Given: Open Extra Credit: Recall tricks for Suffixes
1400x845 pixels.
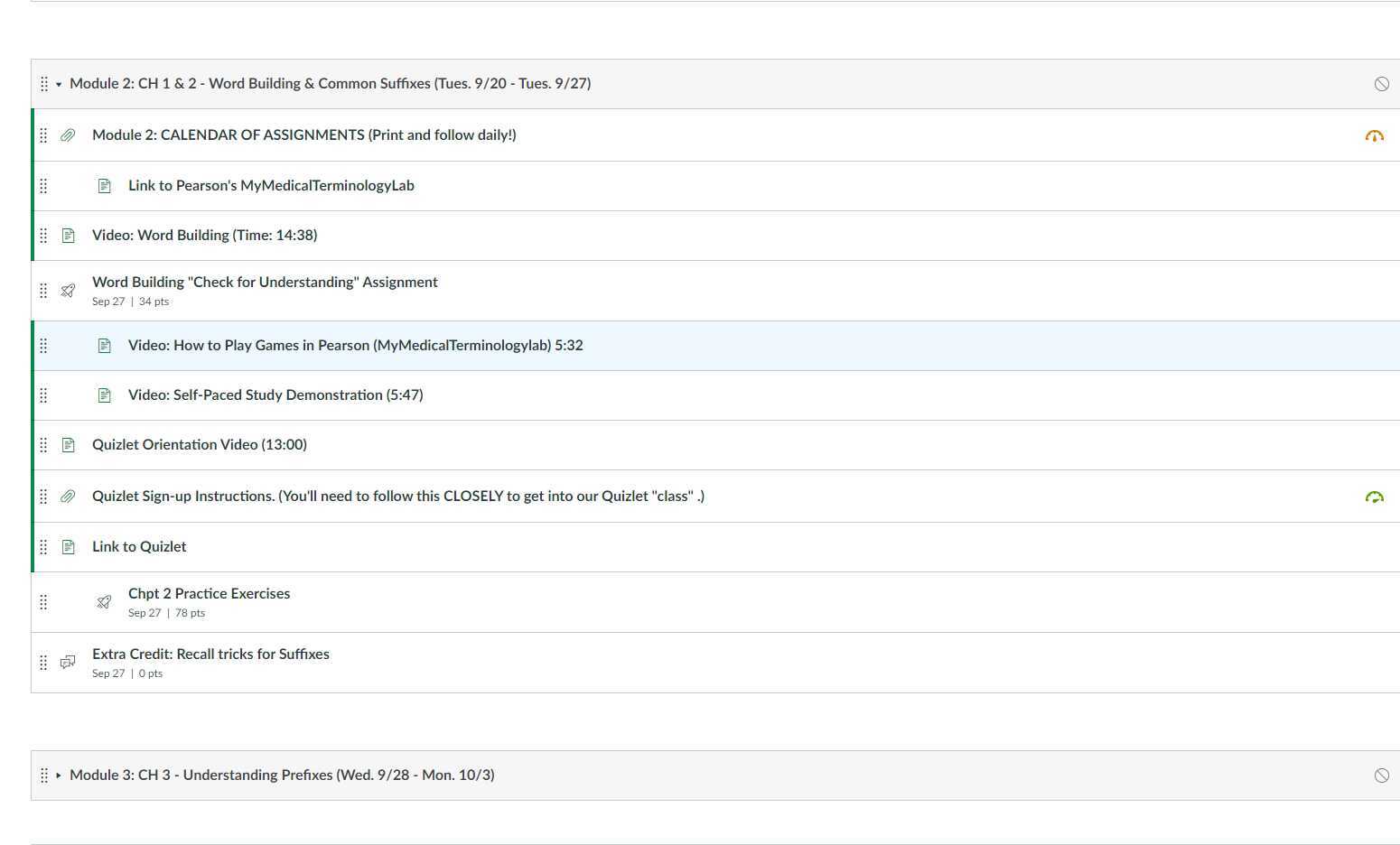Looking at the screenshot, I should pos(210,654).
